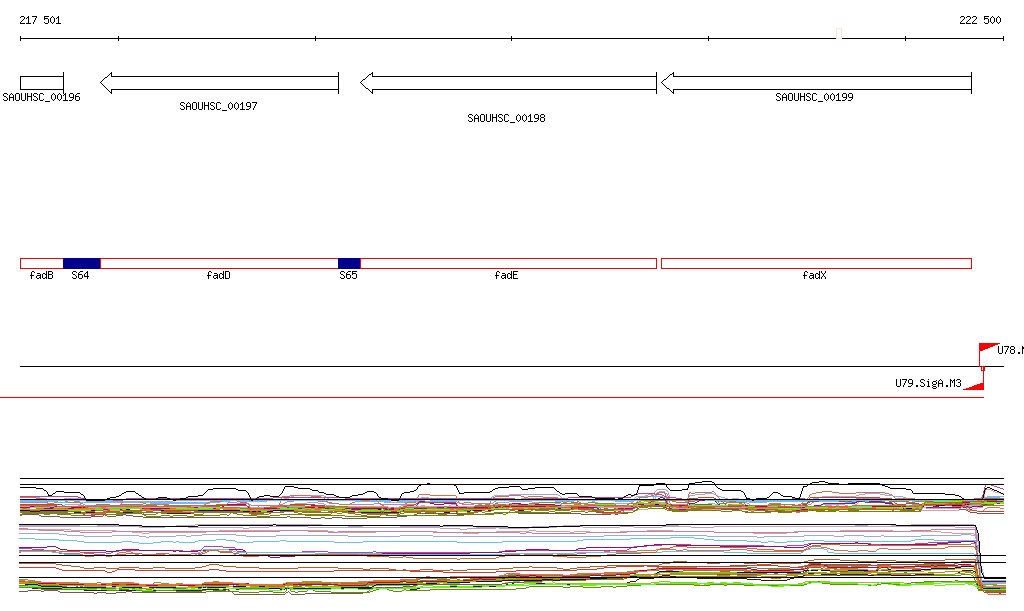Select the fadX segment bar

coord(816,263)
